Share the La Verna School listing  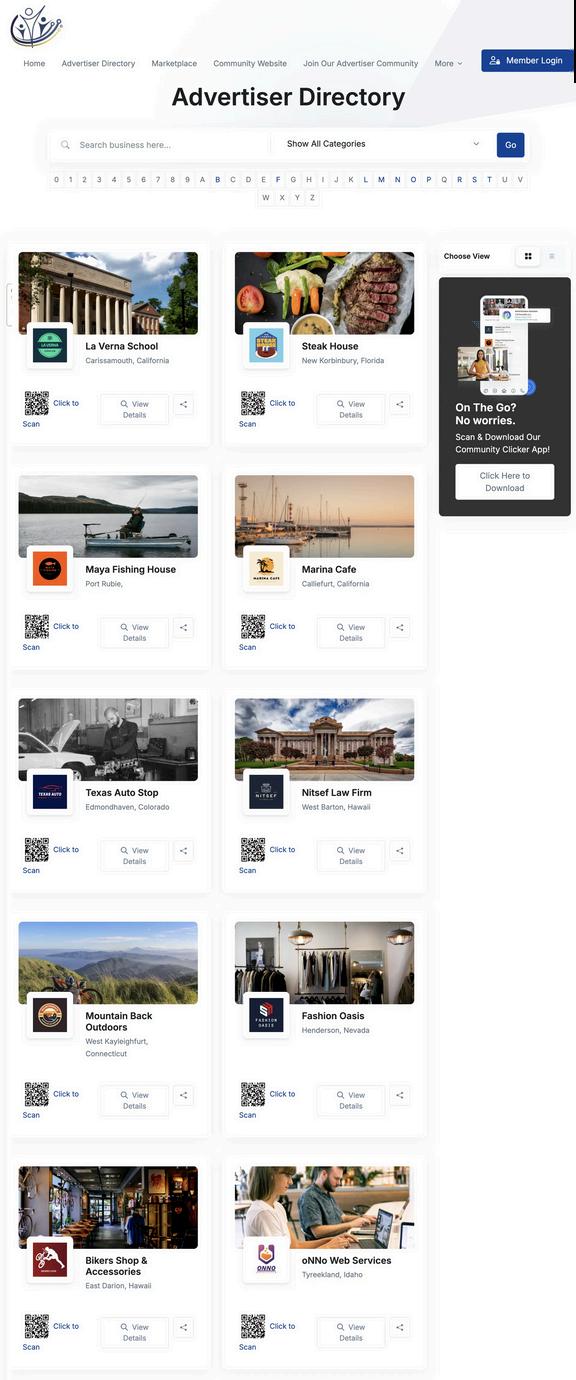click(184, 405)
